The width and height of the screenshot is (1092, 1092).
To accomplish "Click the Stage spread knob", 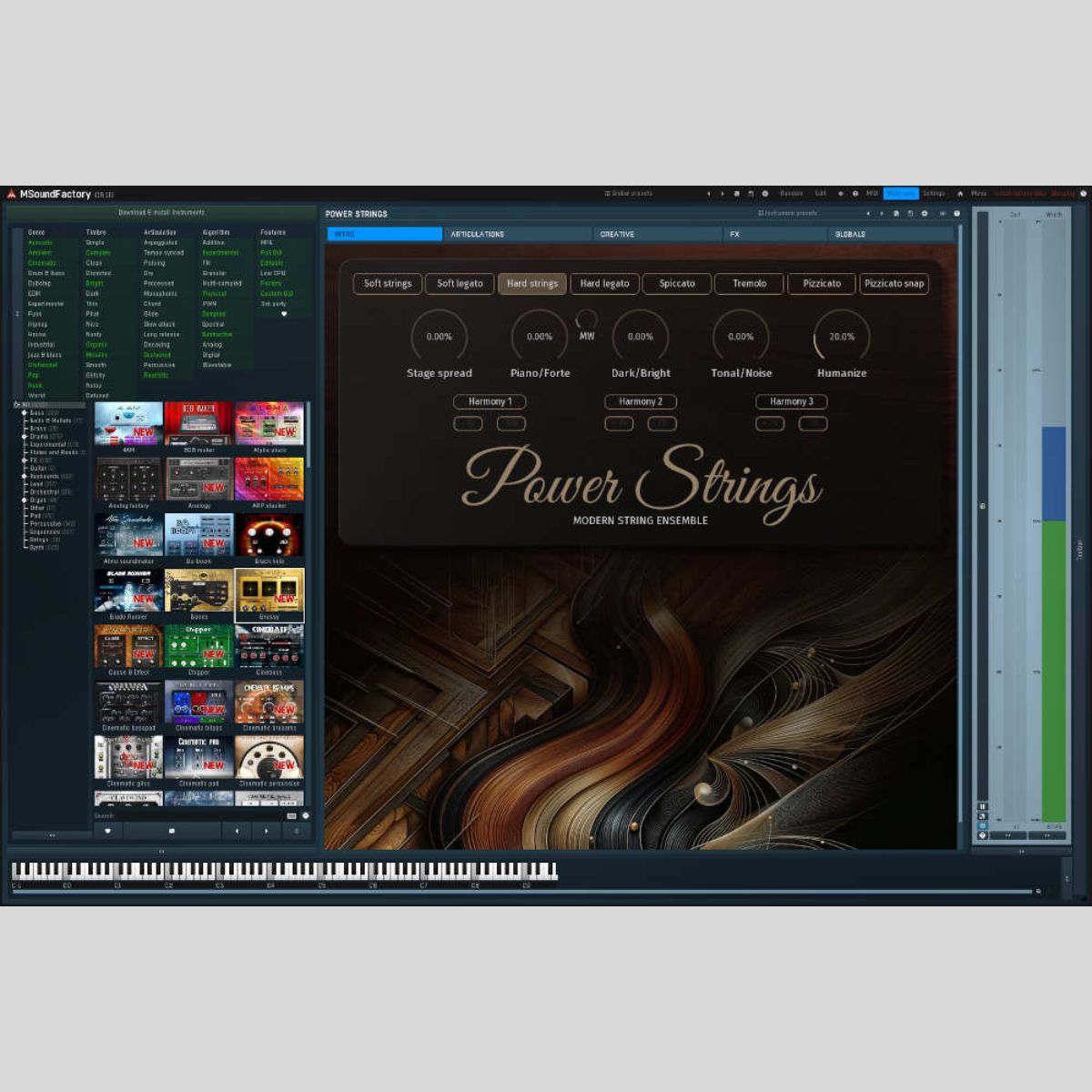I will coord(440,337).
